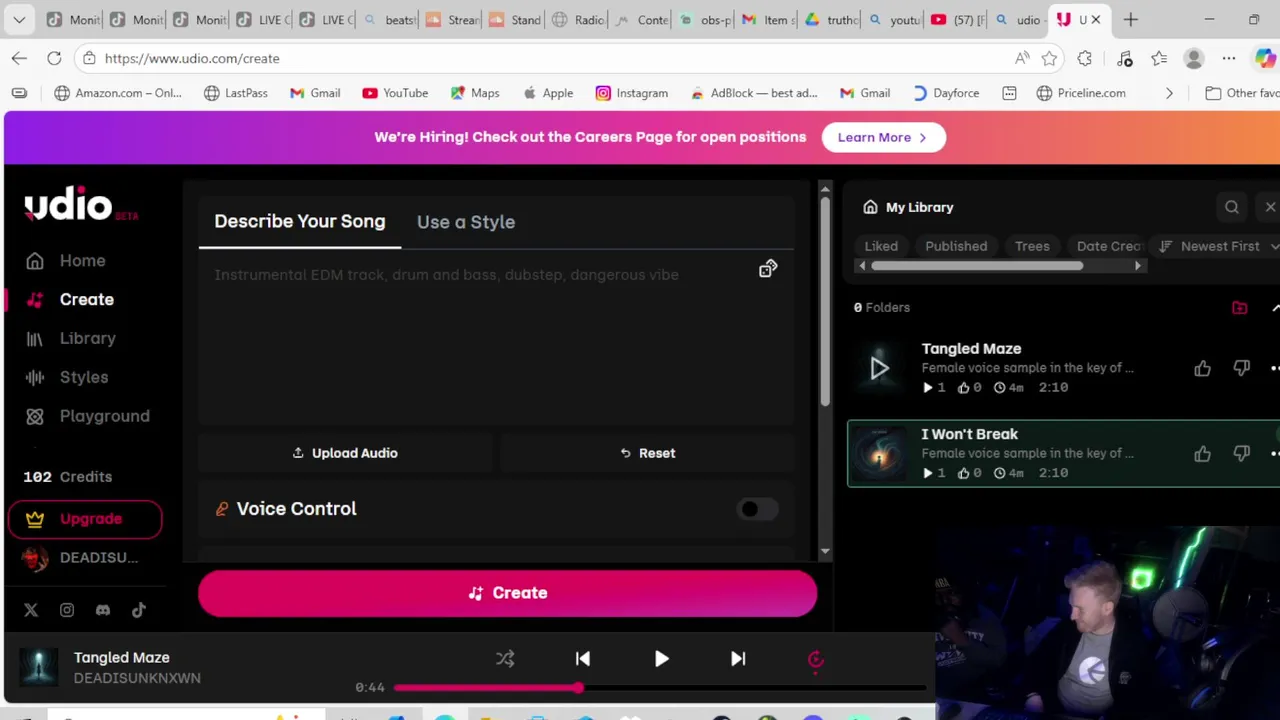Screen dimensions: 1280x720
Task: Open browser settings and more menu
Action: tap(1229, 58)
